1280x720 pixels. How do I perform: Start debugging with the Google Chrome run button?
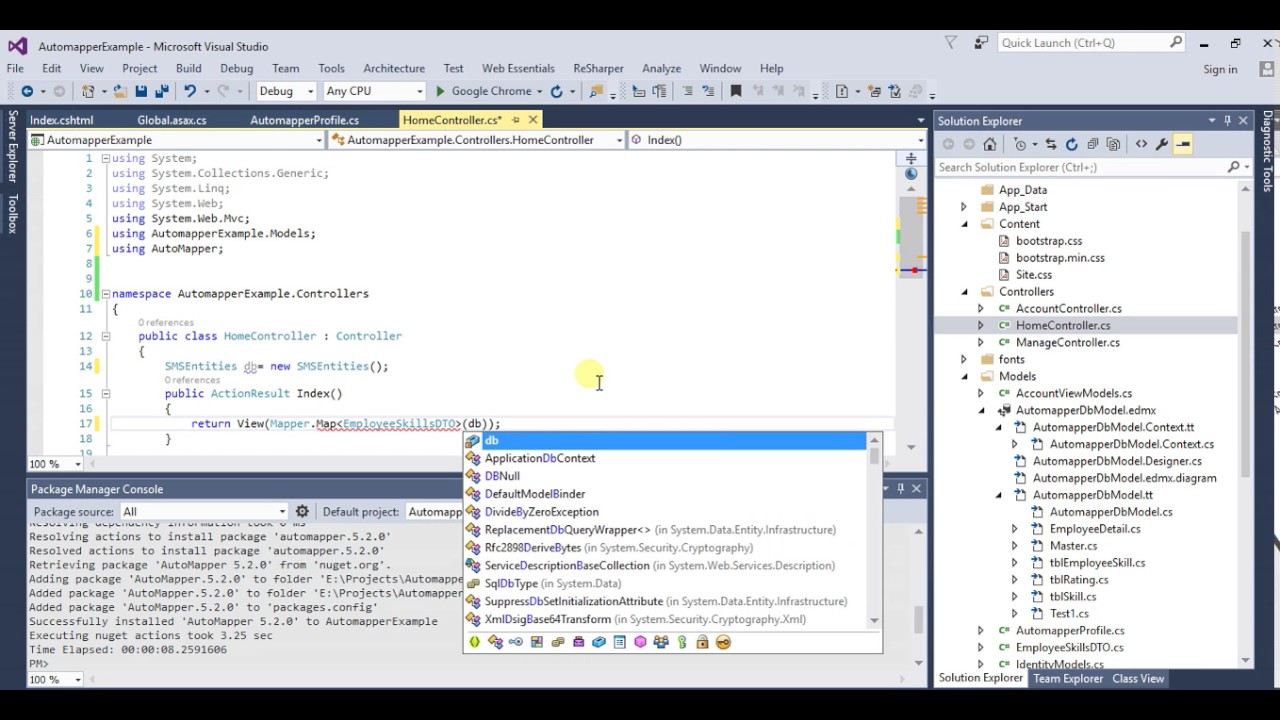click(491, 91)
